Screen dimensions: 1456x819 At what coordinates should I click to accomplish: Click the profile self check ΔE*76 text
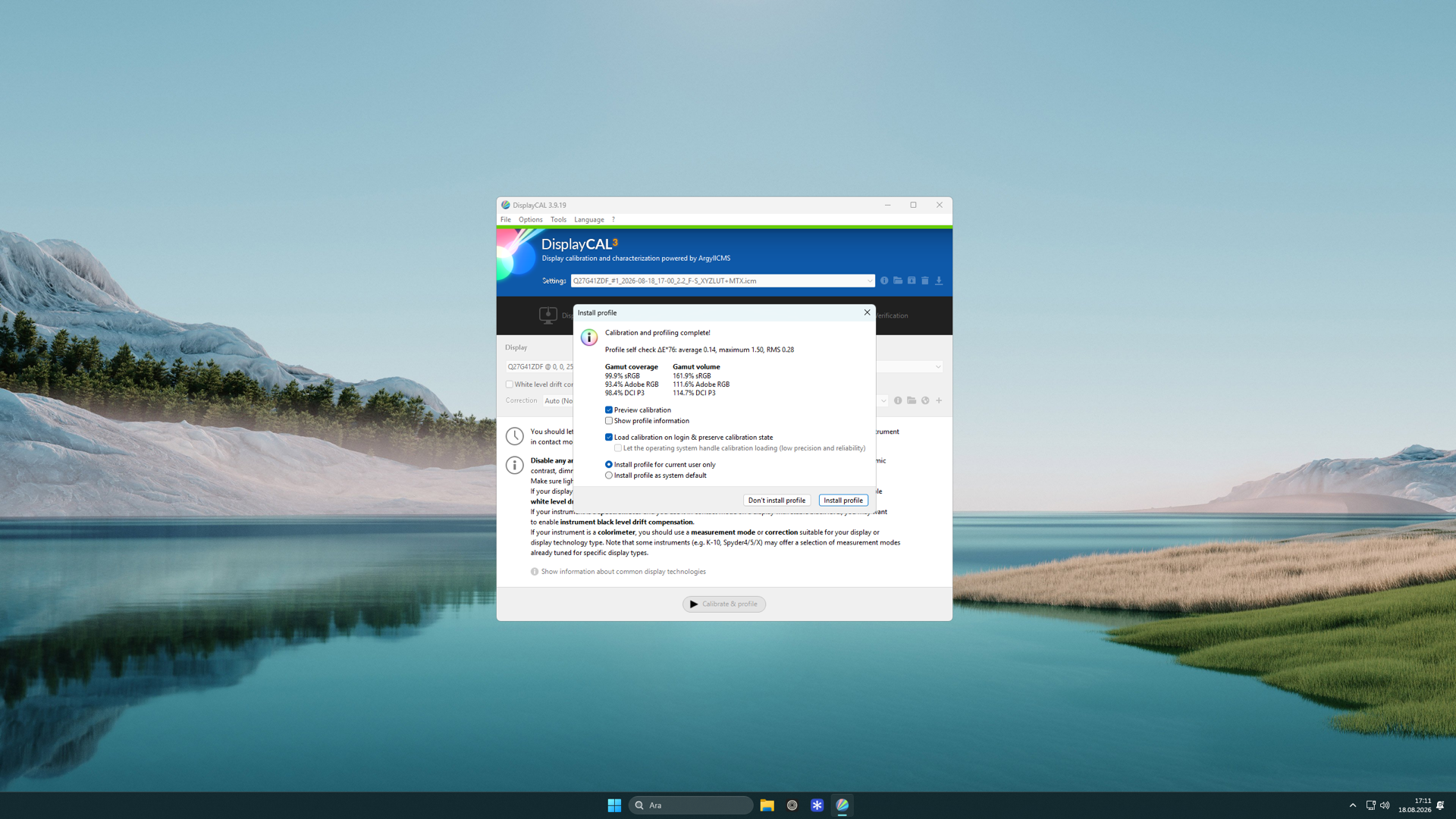(x=699, y=350)
